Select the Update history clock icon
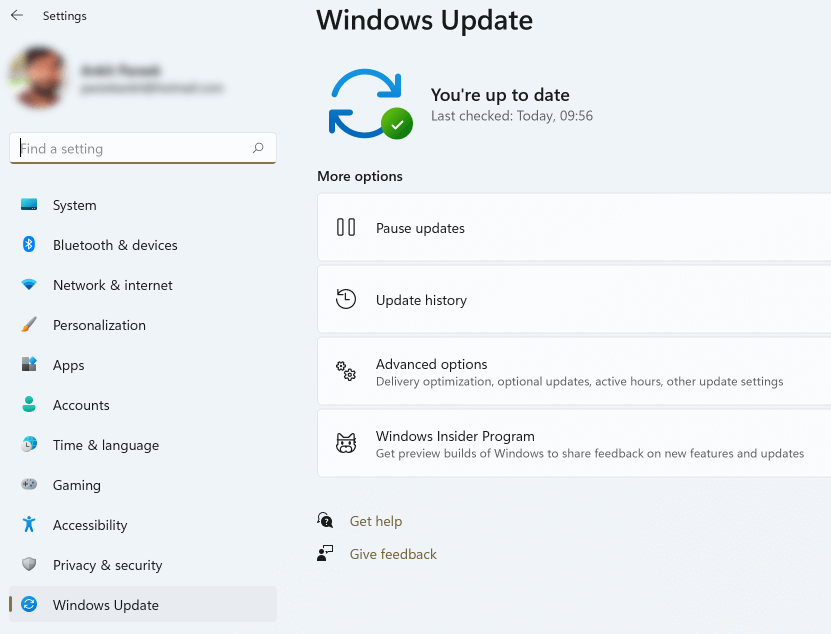 tap(345, 299)
